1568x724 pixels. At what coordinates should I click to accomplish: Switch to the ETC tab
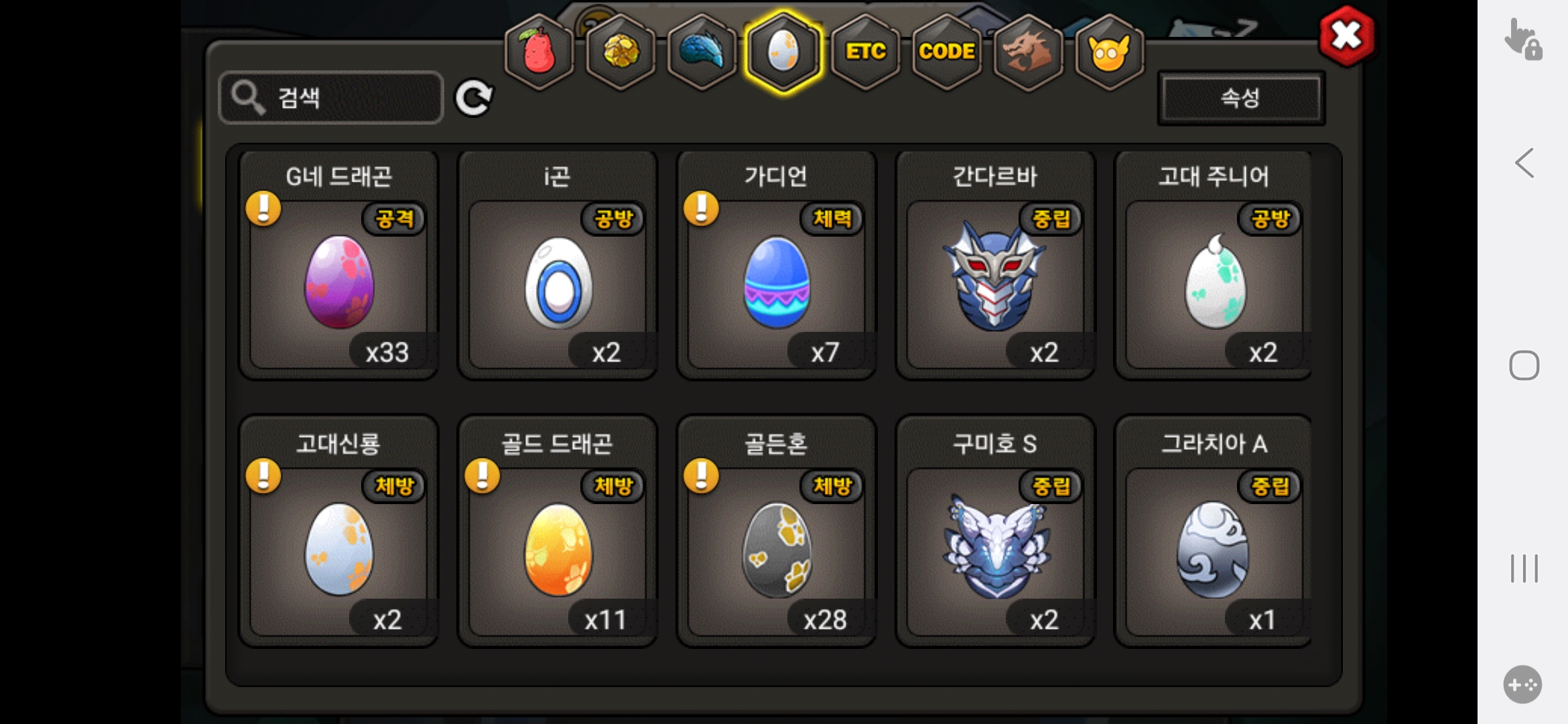click(865, 52)
